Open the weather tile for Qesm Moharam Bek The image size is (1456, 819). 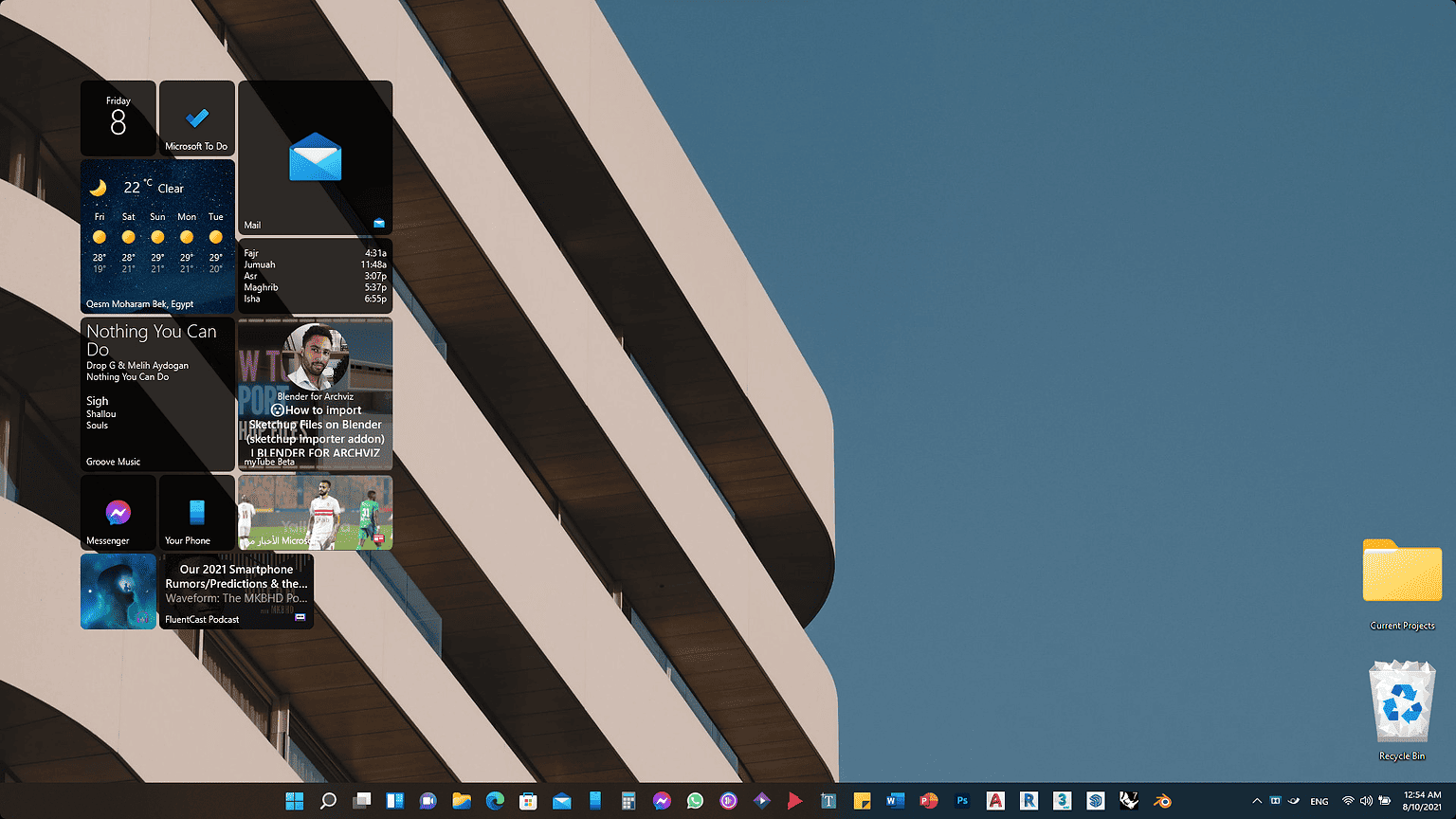pyautogui.click(x=157, y=235)
